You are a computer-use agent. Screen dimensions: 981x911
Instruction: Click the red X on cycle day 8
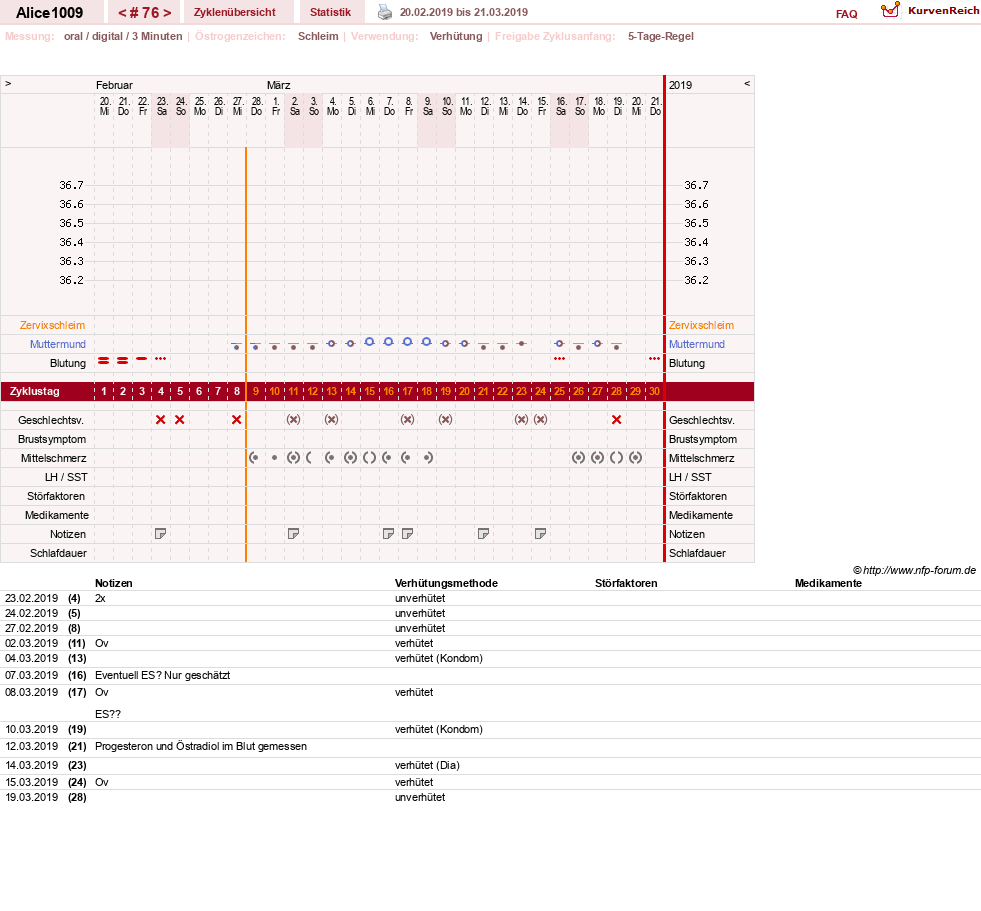click(236, 420)
